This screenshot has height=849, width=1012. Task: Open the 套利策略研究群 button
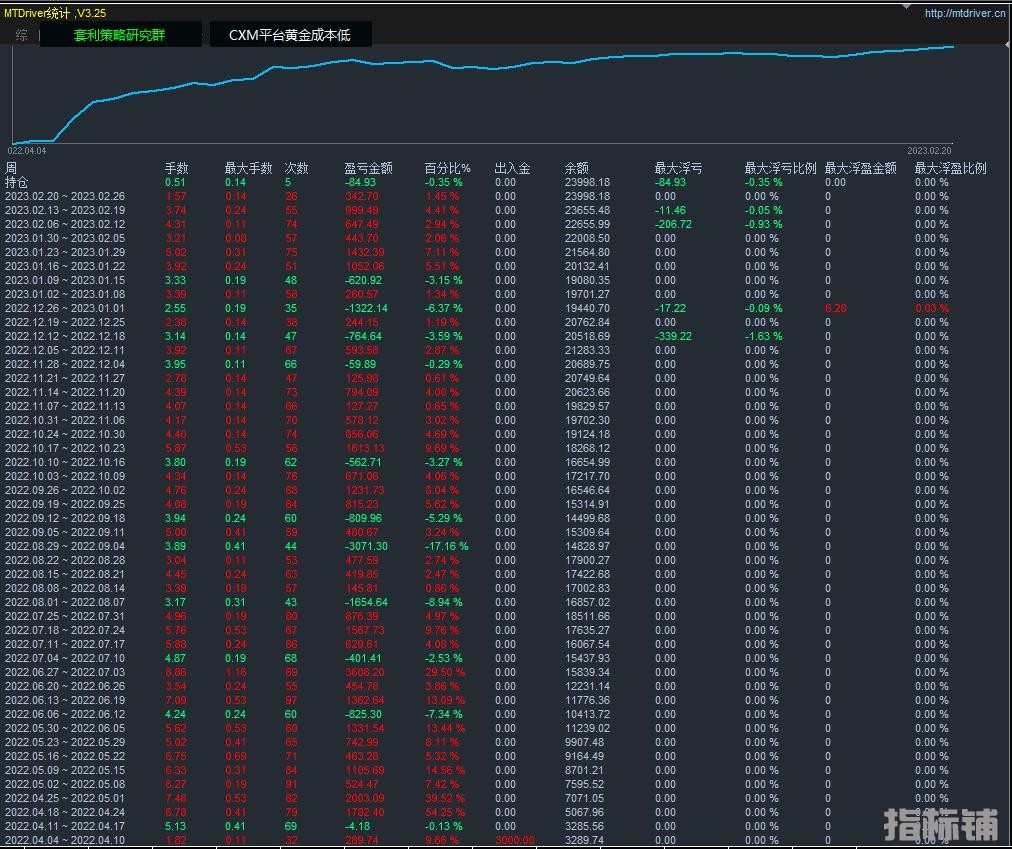point(120,35)
